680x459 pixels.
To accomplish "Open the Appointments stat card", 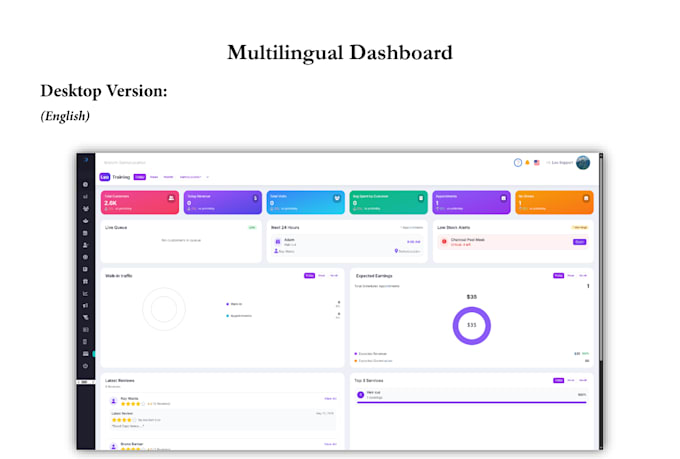I will coord(471,202).
